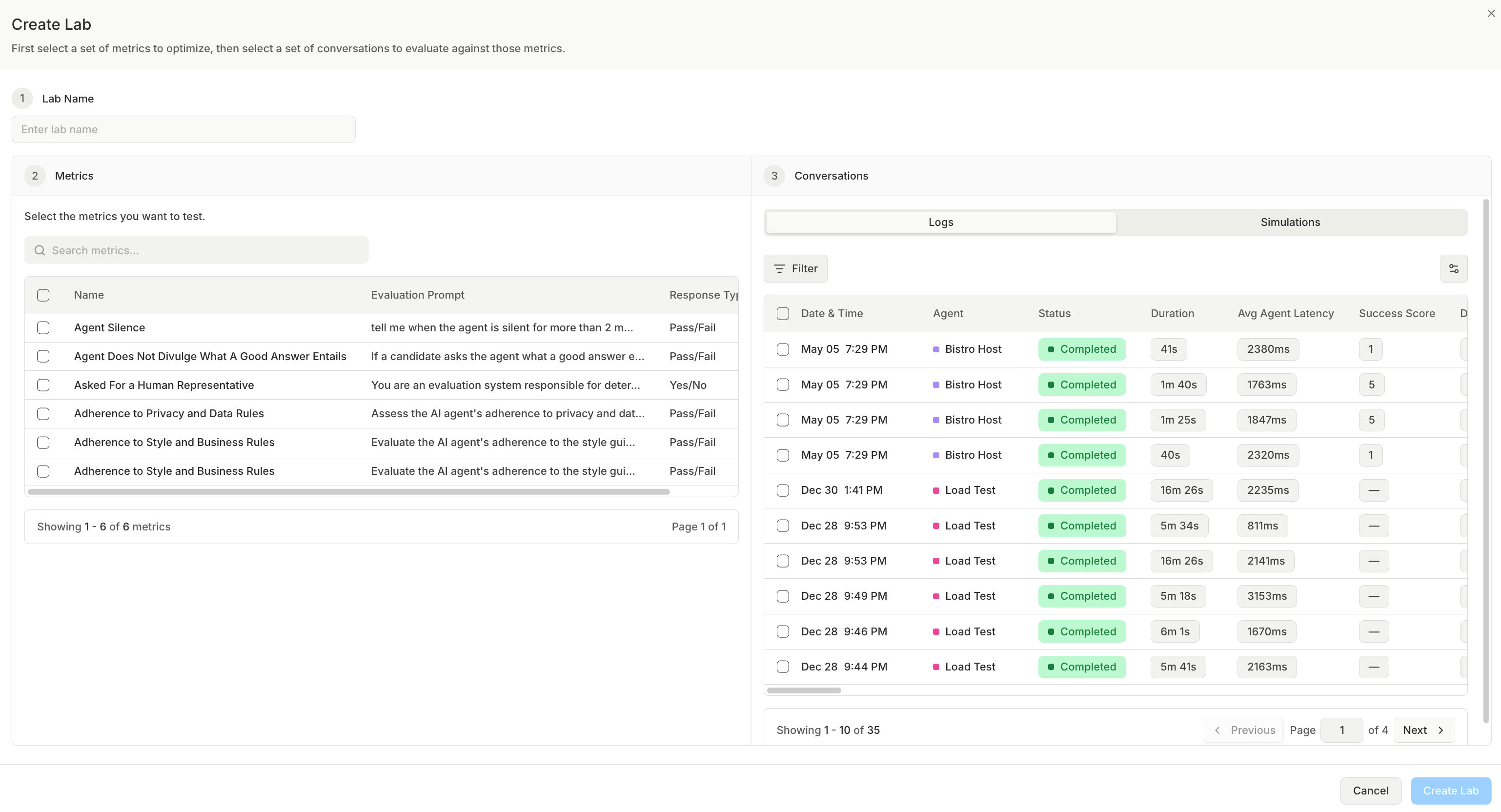Tick the Agent Silence metric checkbox

pyautogui.click(x=43, y=328)
